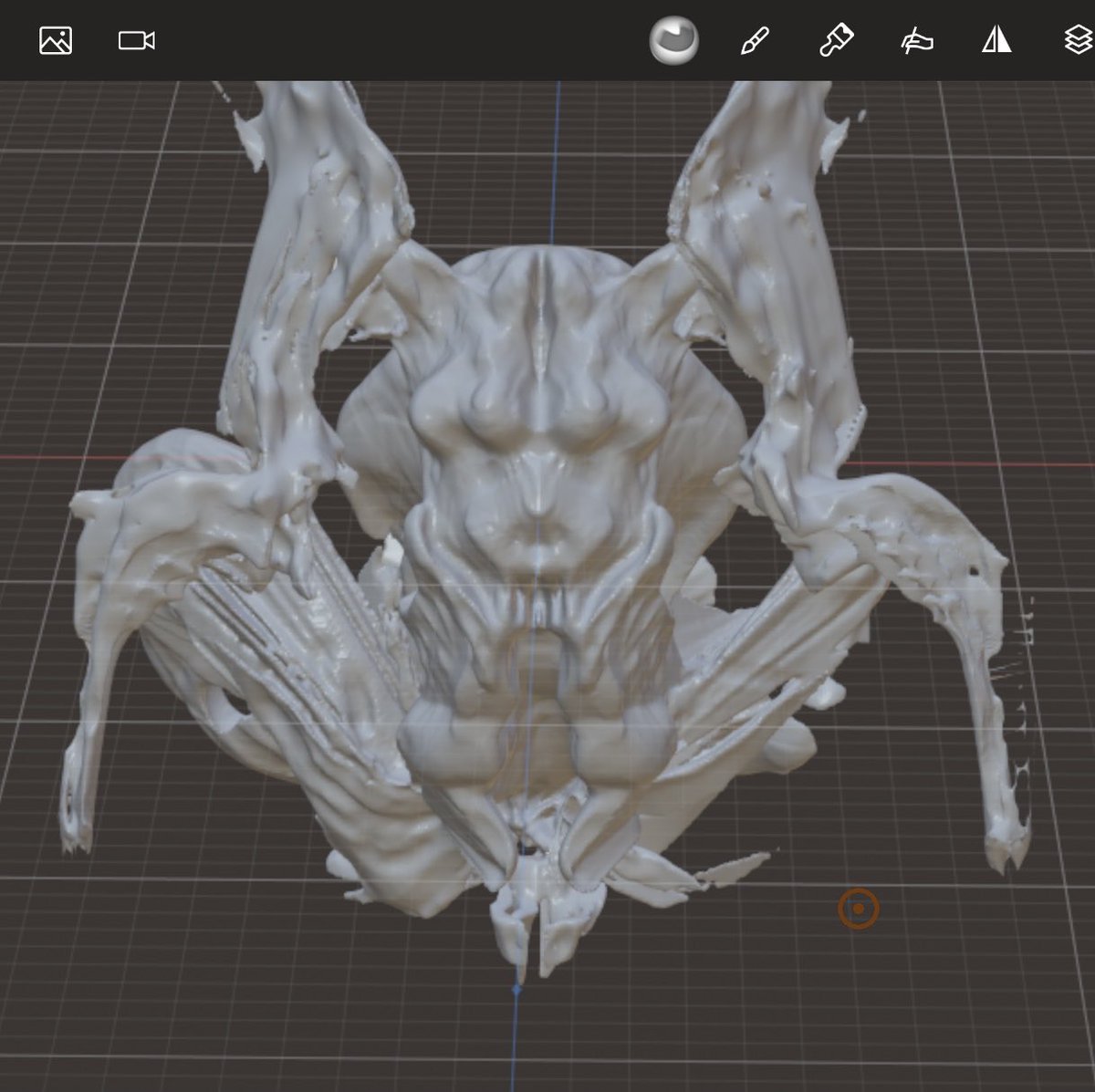Open the material sphere menu
Screen dimensions: 1095x1092
(673, 41)
